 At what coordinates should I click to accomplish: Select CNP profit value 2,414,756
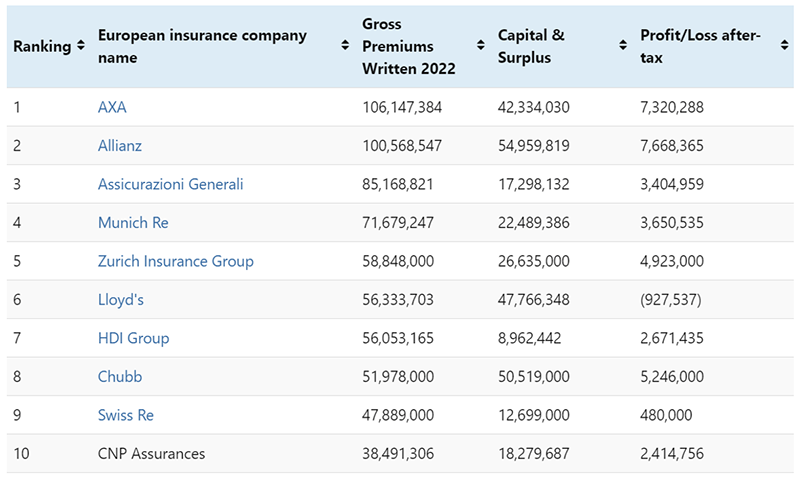[x=672, y=453]
